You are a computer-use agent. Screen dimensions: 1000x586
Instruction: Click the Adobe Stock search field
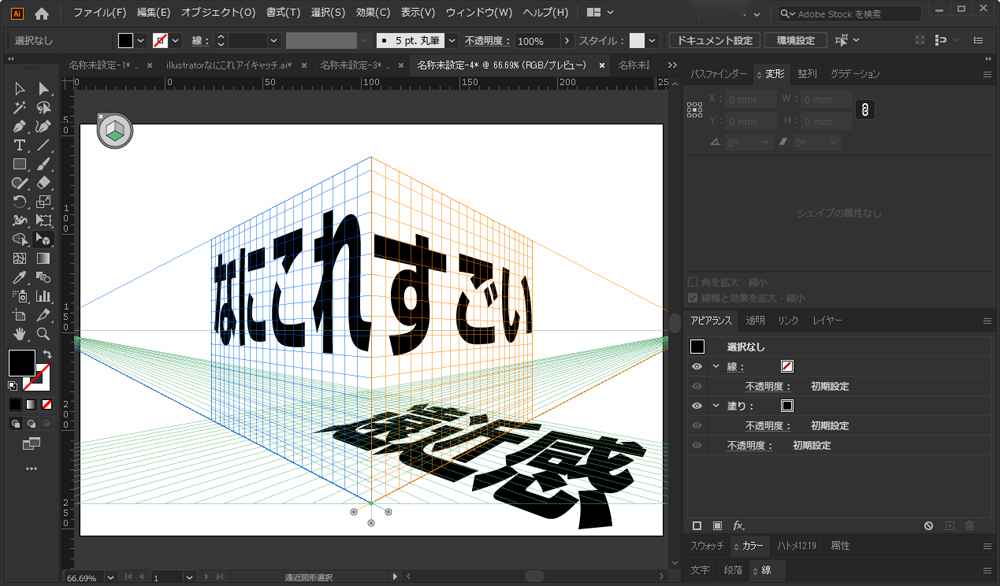(x=850, y=14)
